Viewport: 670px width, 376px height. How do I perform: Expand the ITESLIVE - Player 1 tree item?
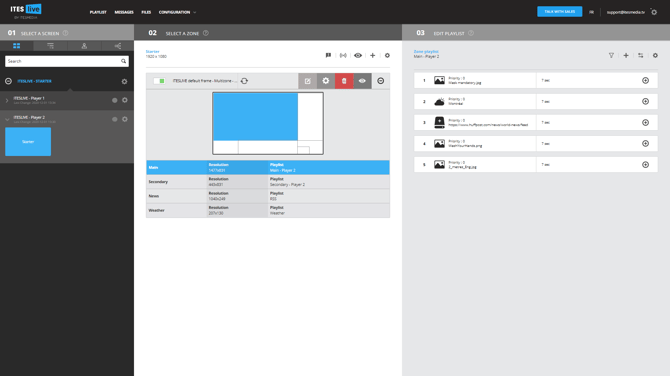pos(7,100)
